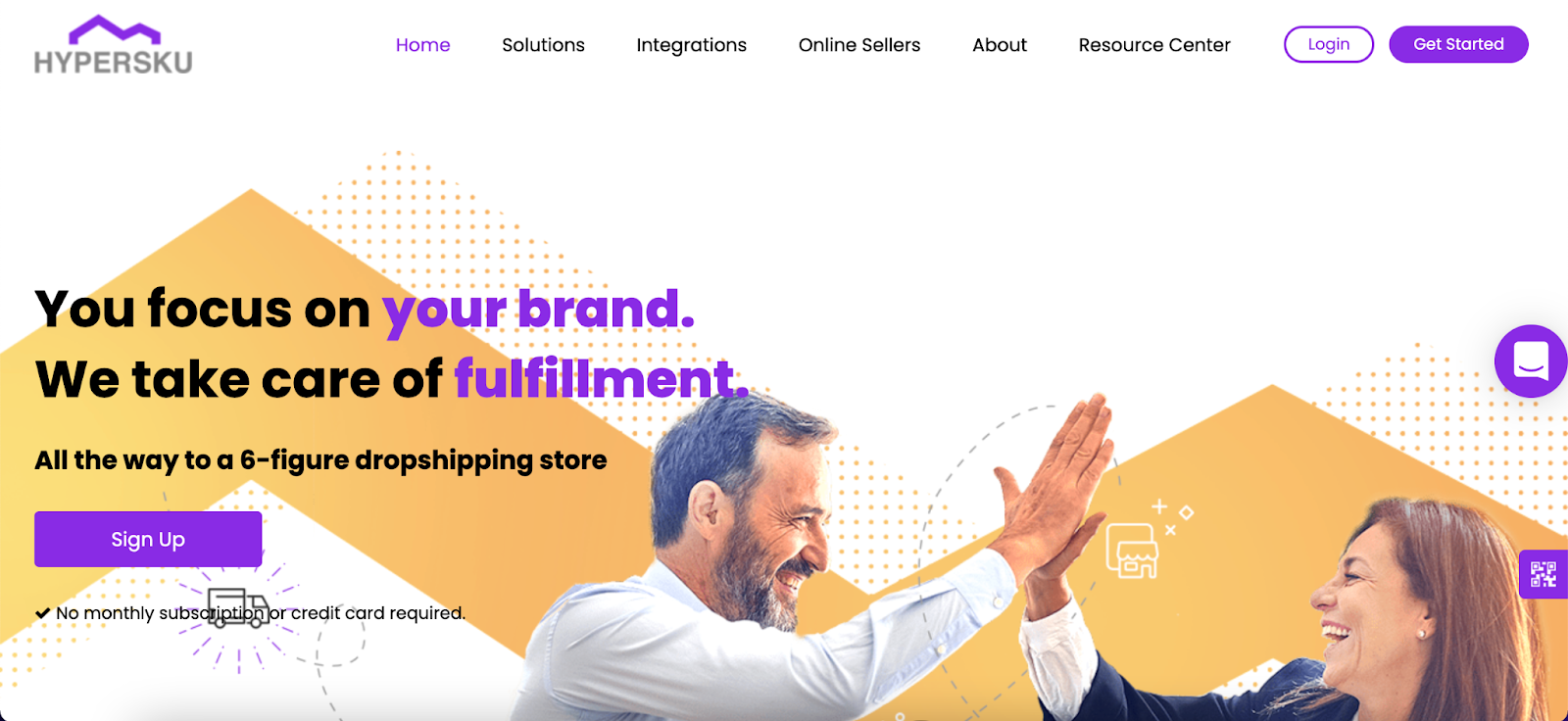Viewport: 1568px width, 721px height.
Task: Open the chat support bubble icon
Action: tap(1531, 360)
